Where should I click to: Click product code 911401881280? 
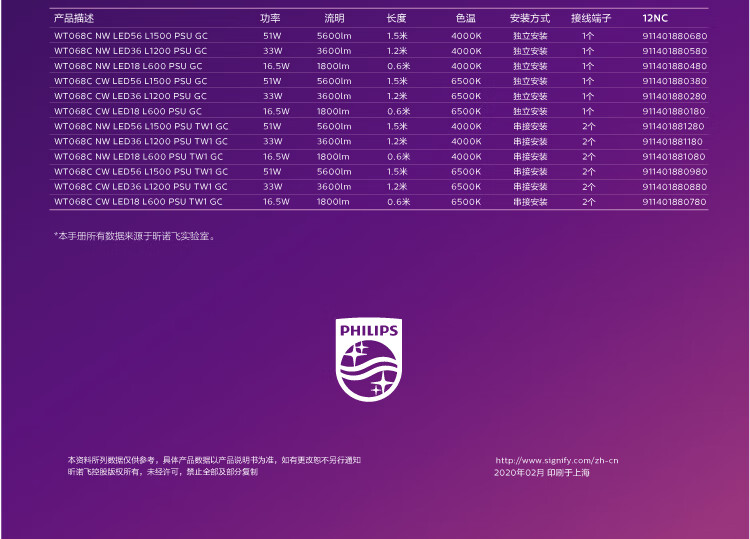pyautogui.click(x=673, y=126)
